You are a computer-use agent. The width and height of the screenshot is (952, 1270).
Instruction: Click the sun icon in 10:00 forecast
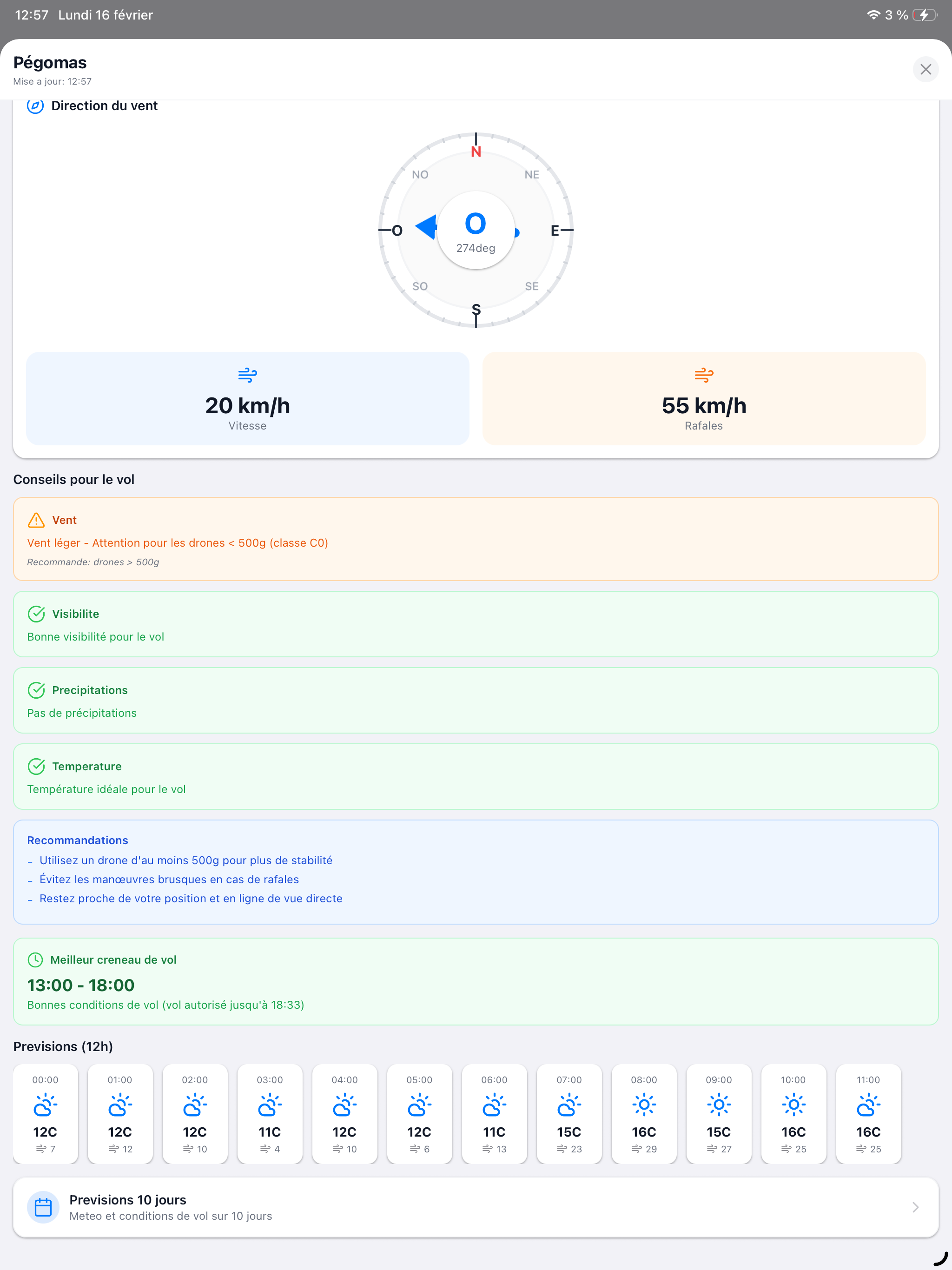793,1105
